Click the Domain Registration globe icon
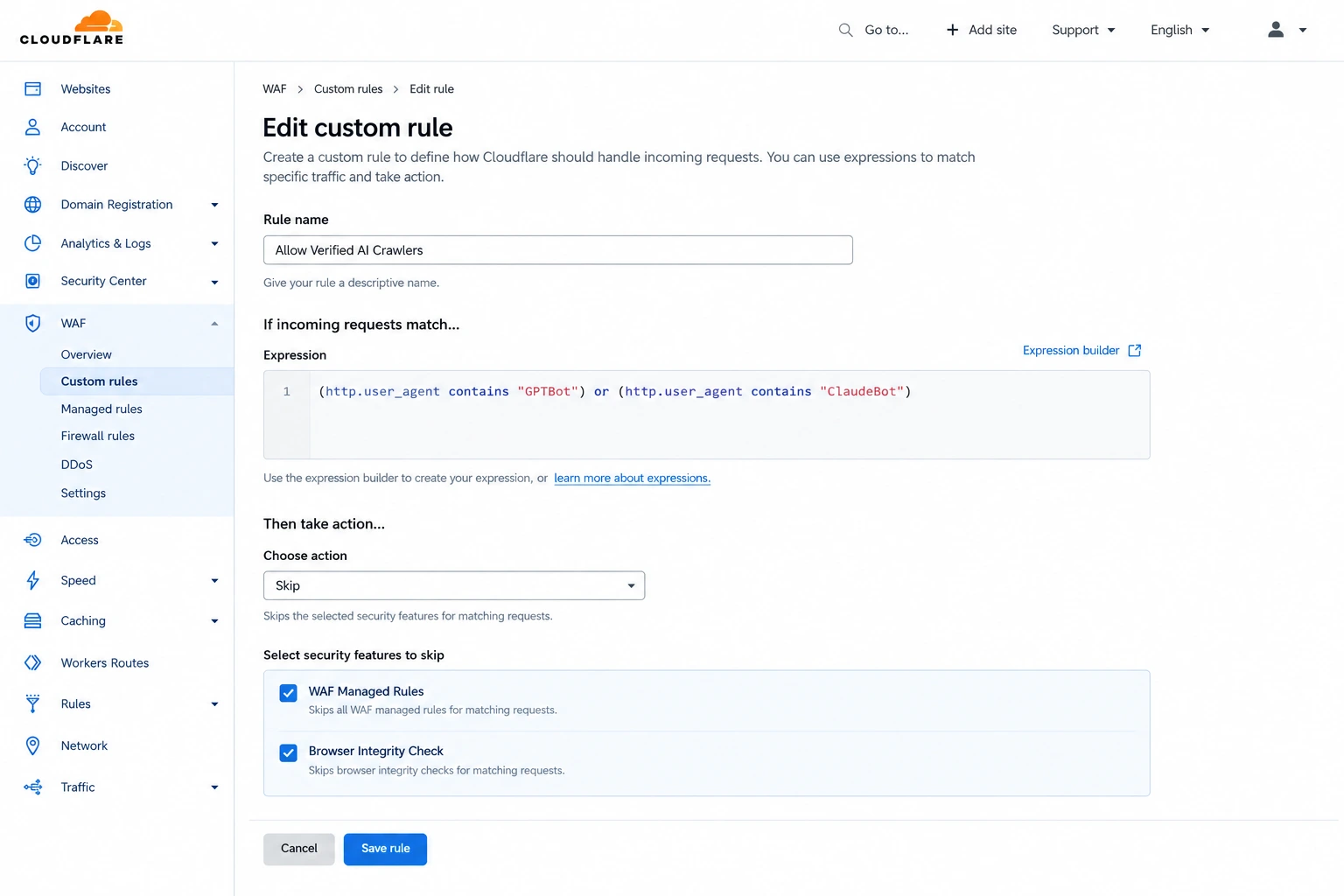The height and width of the screenshot is (896, 1344). [32, 204]
